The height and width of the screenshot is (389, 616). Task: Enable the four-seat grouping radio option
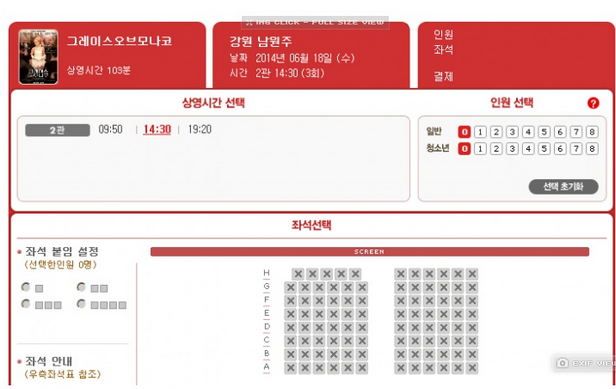81,303
